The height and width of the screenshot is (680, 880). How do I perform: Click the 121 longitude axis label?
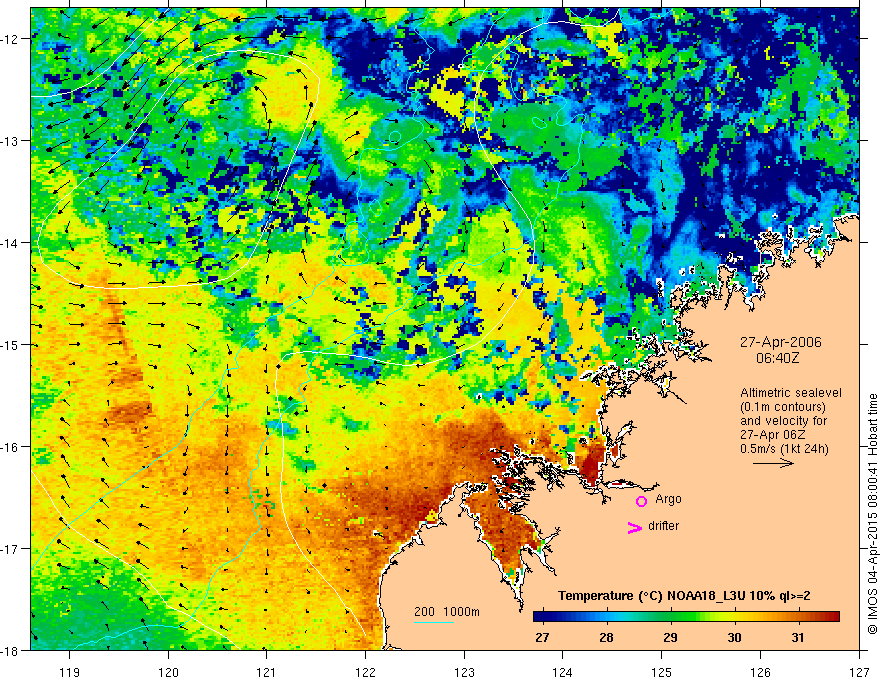(x=267, y=672)
